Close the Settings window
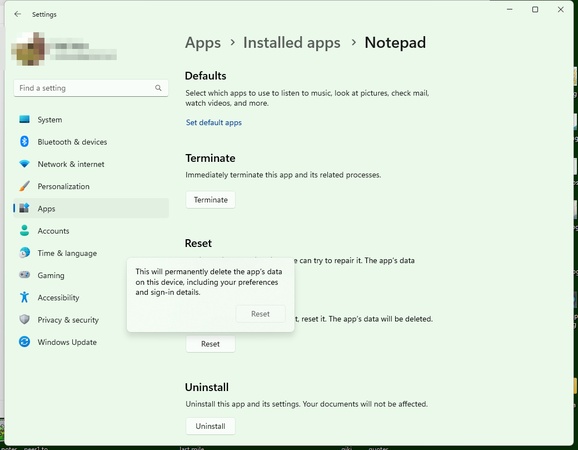This screenshot has width=578, height=450. pos(561,10)
